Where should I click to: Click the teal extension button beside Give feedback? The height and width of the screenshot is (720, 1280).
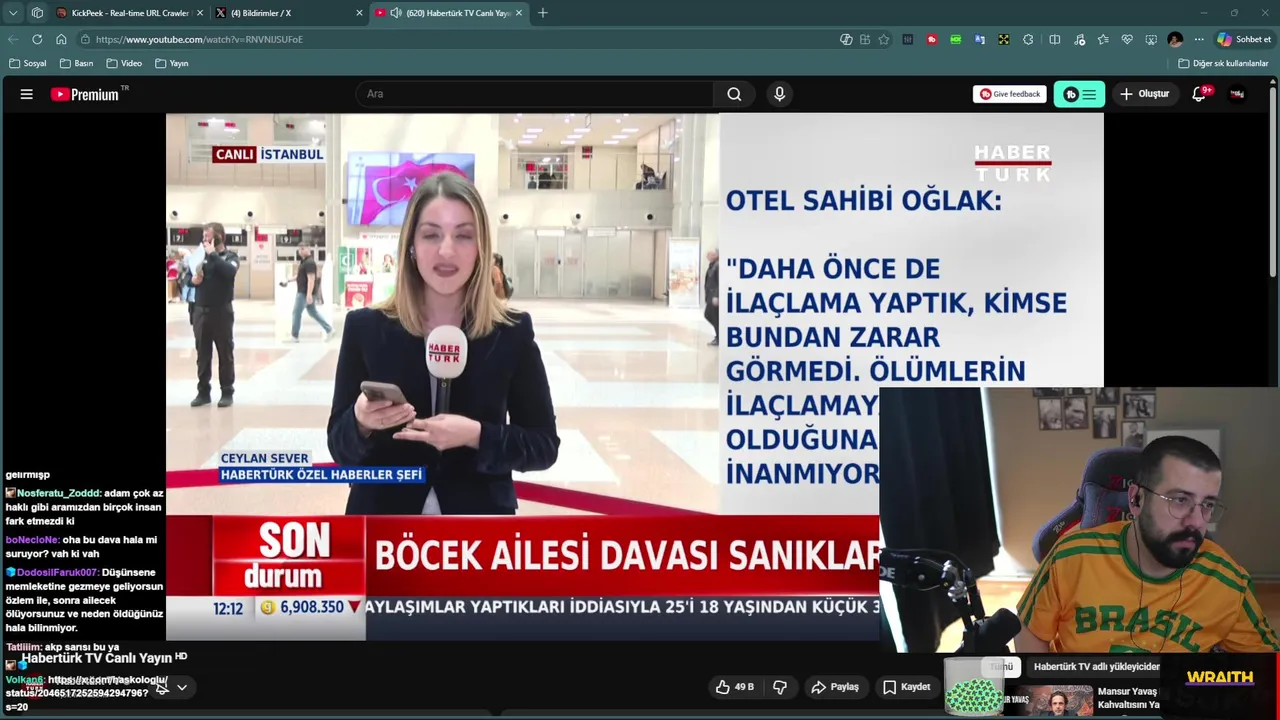tap(1079, 94)
